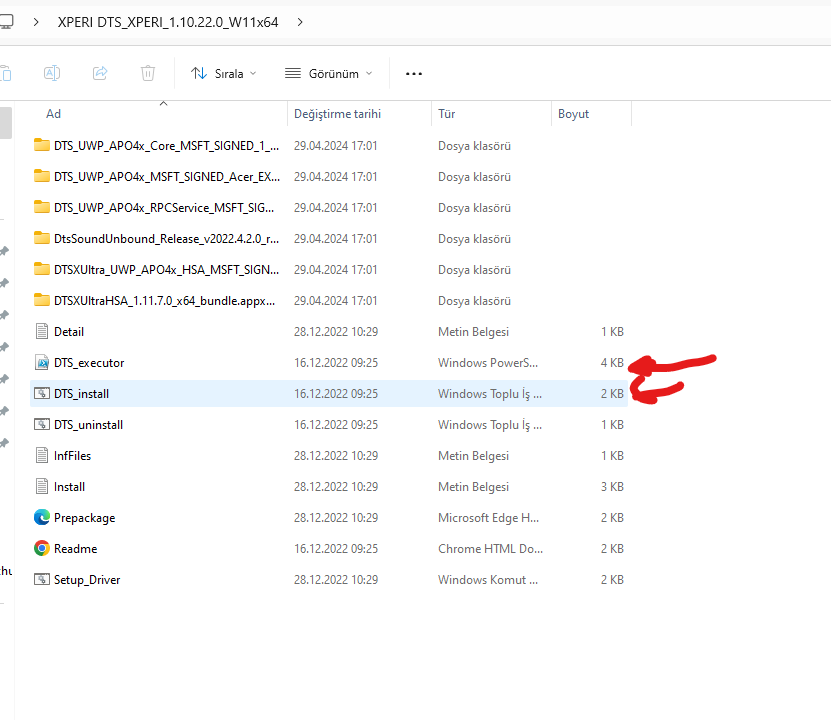
Task: Select the file name DTS_uninstall
Action: 89,425
